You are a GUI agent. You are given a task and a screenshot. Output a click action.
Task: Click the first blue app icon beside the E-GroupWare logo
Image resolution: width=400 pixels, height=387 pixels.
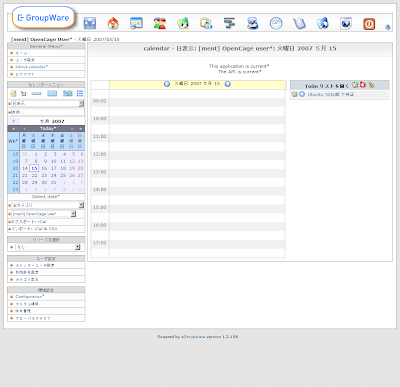tap(90, 23)
